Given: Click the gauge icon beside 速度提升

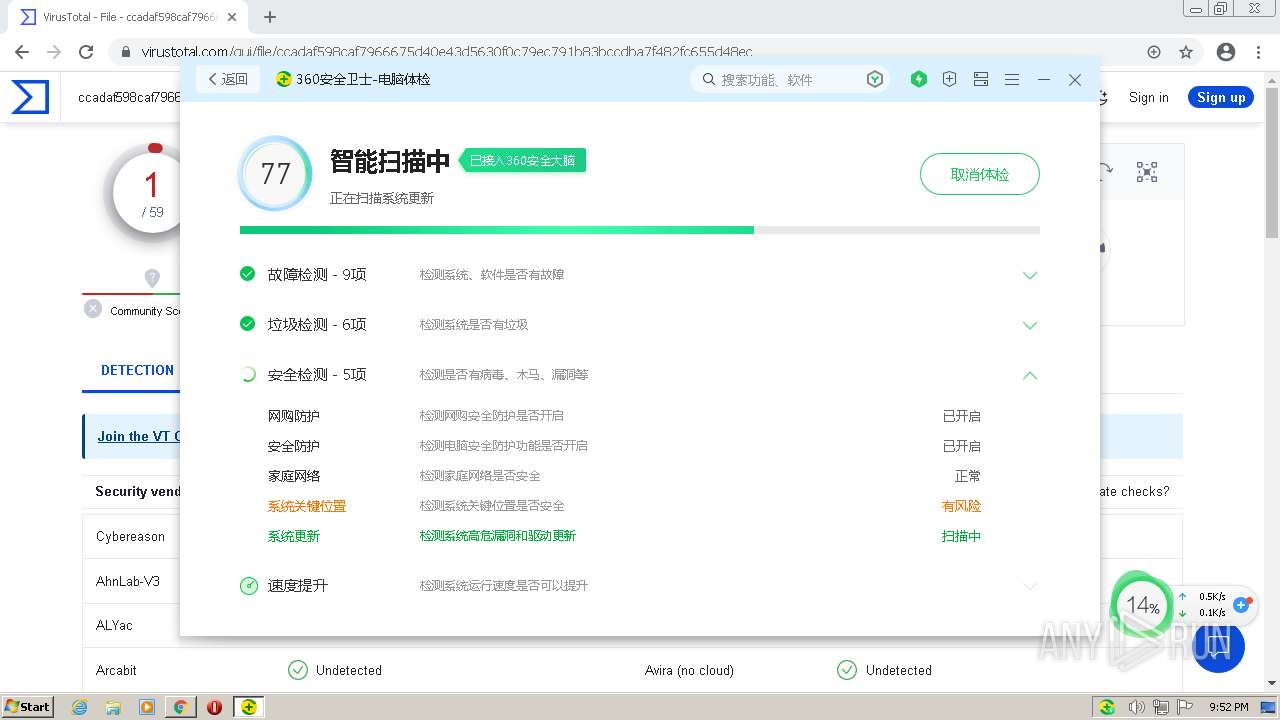Looking at the screenshot, I should 249,585.
